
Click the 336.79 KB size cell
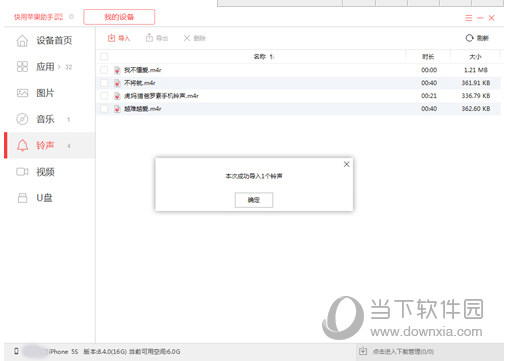pyautogui.click(x=476, y=96)
